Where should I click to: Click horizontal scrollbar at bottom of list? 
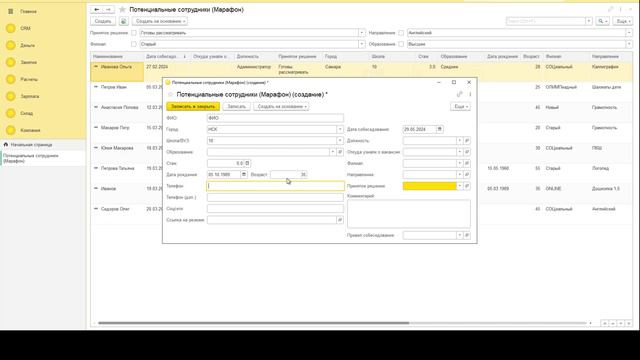pos(253,323)
